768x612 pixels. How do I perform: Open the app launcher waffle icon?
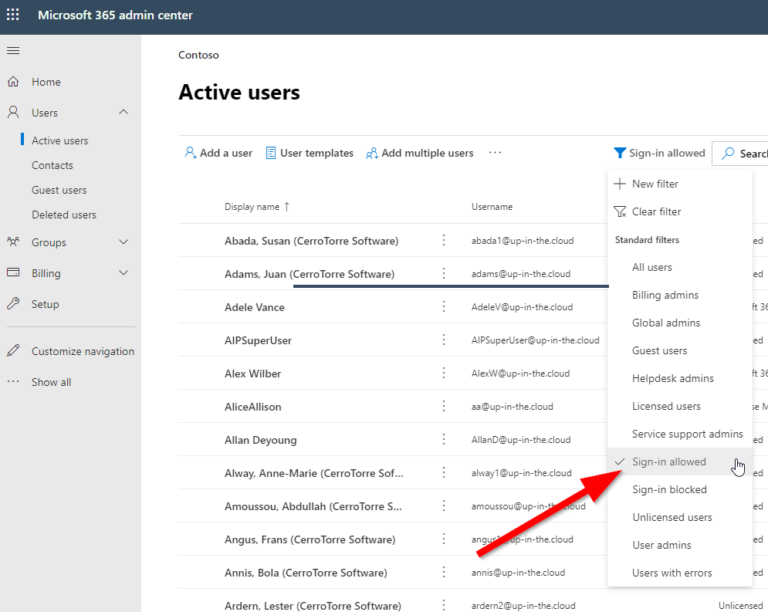coord(13,16)
